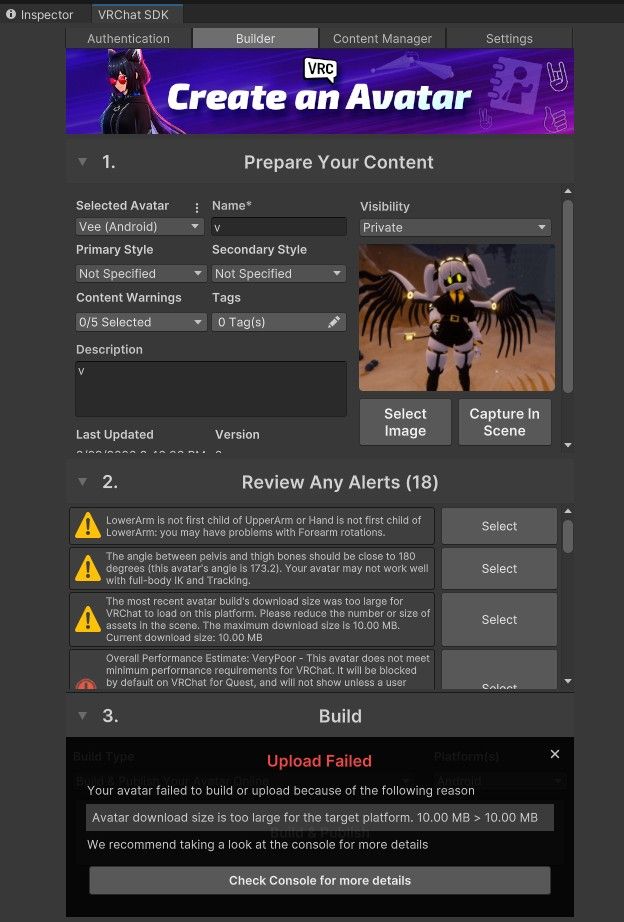Click the download size error message text
Image resolution: width=624 pixels, height=922 pixels.
click(x=315, y=817)
